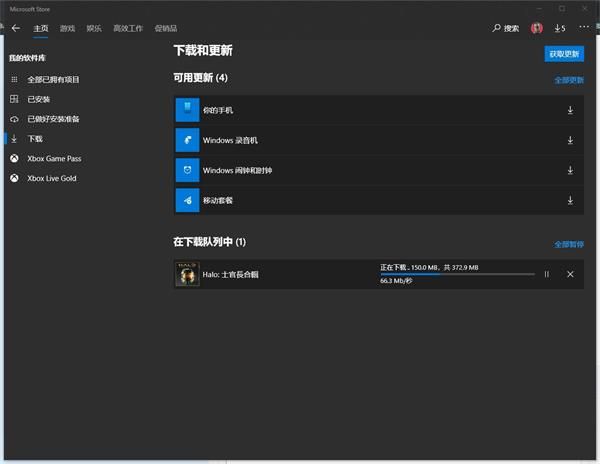Open the downloads indicator showing 5

point(560,28)
